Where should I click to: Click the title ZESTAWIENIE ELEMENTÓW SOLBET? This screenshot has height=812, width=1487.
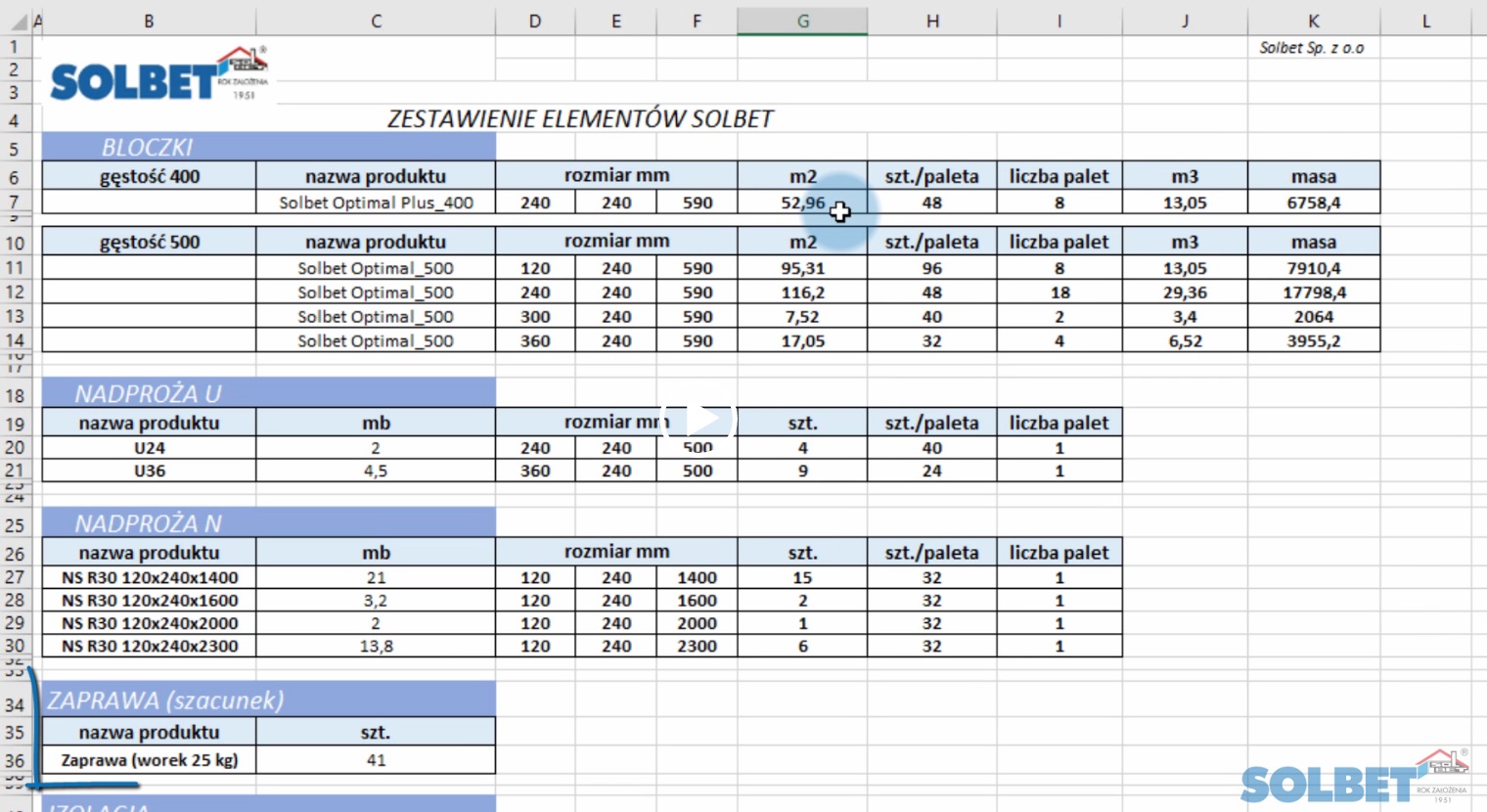[580, 119]
